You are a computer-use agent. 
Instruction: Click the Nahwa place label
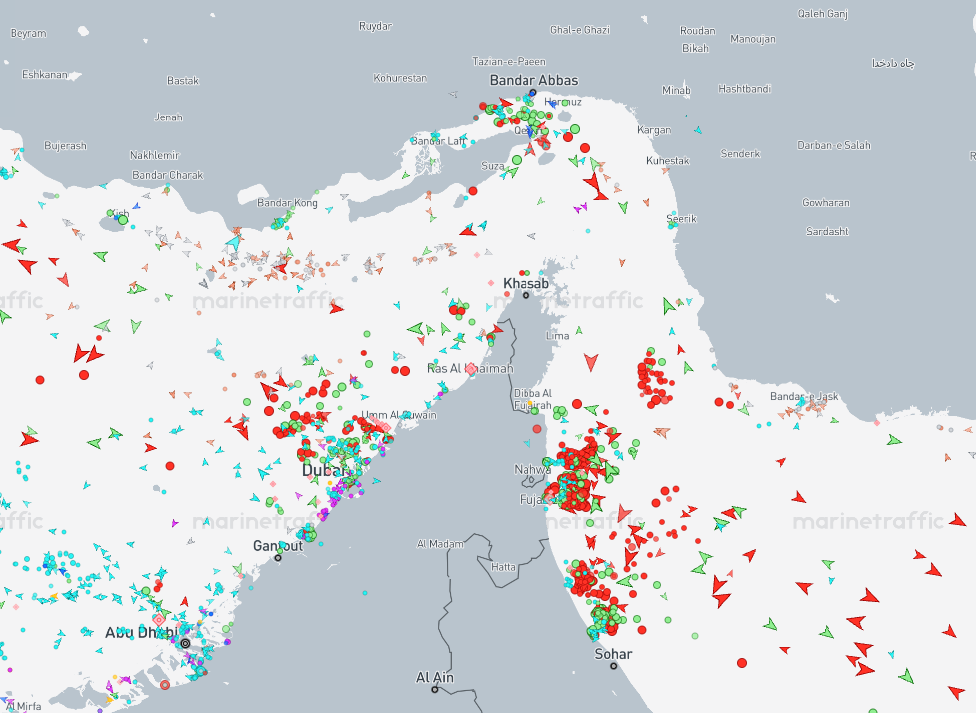click(532, 470)
